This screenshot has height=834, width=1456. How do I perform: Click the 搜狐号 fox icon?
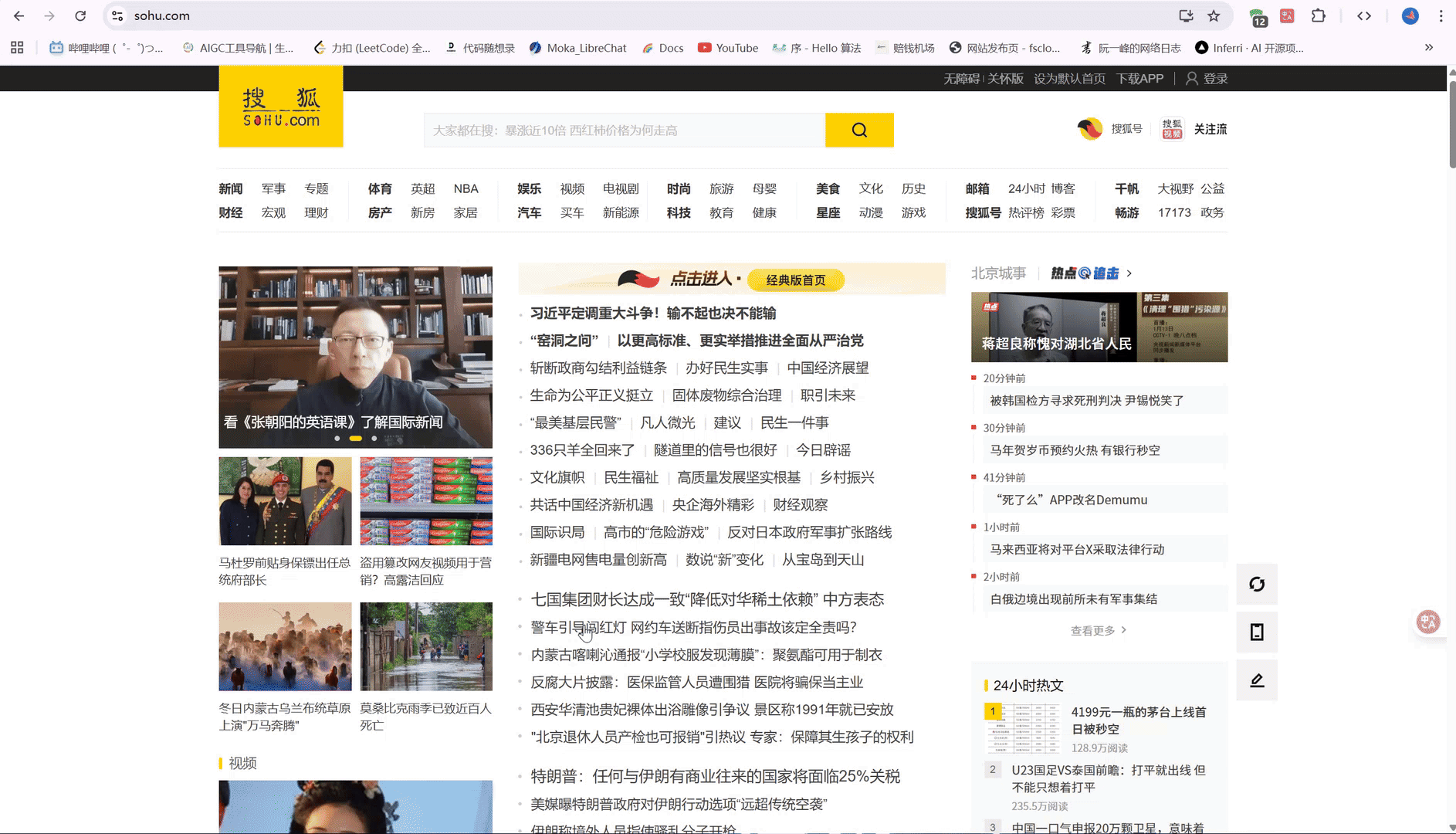coord(1090,129)
